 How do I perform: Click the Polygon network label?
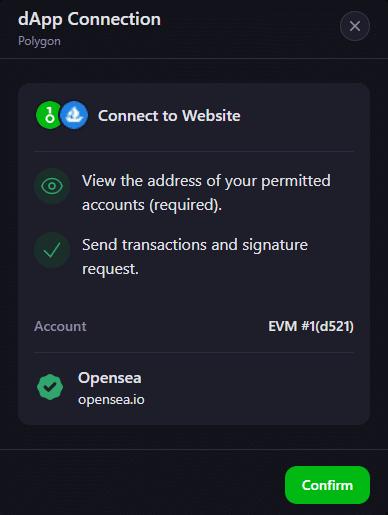(39, 41)
